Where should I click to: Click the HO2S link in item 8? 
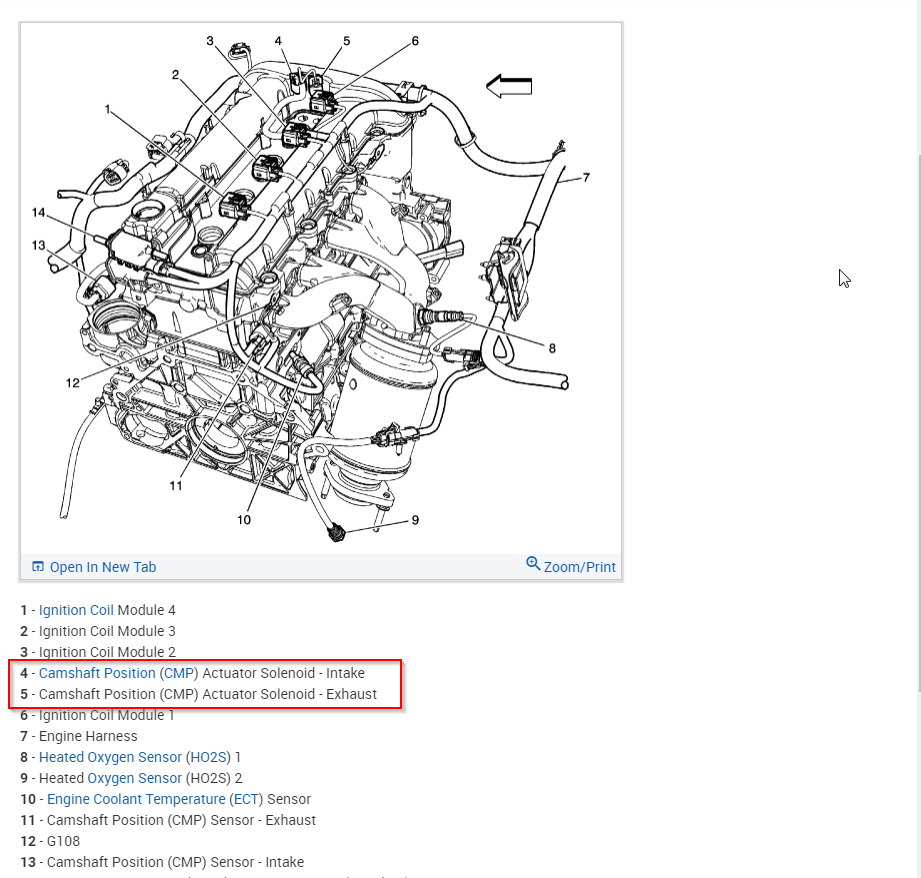pyautogui.click(x=209, y=757)
